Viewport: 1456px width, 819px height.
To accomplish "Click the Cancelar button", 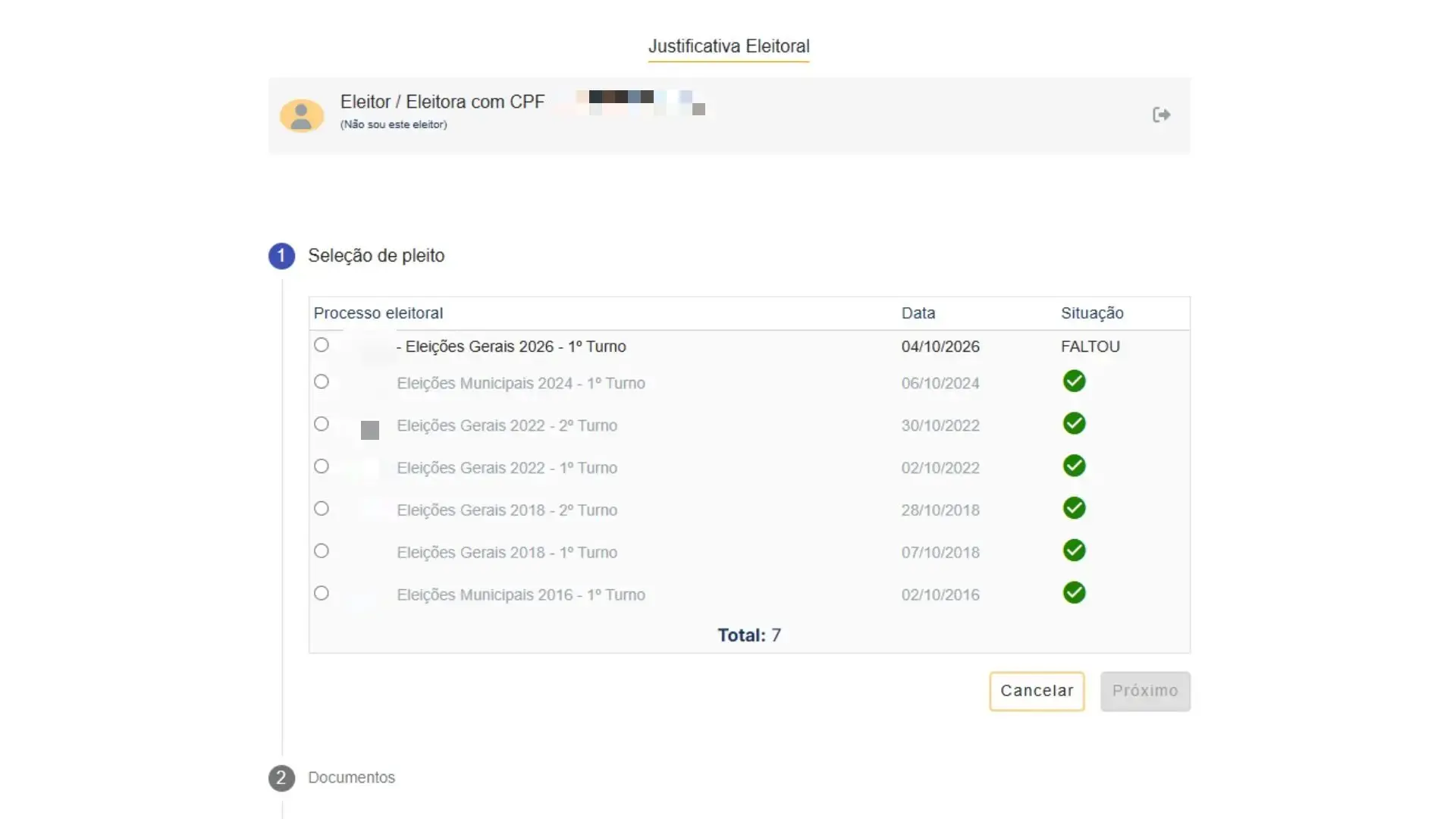I will tap(1037, 691).
